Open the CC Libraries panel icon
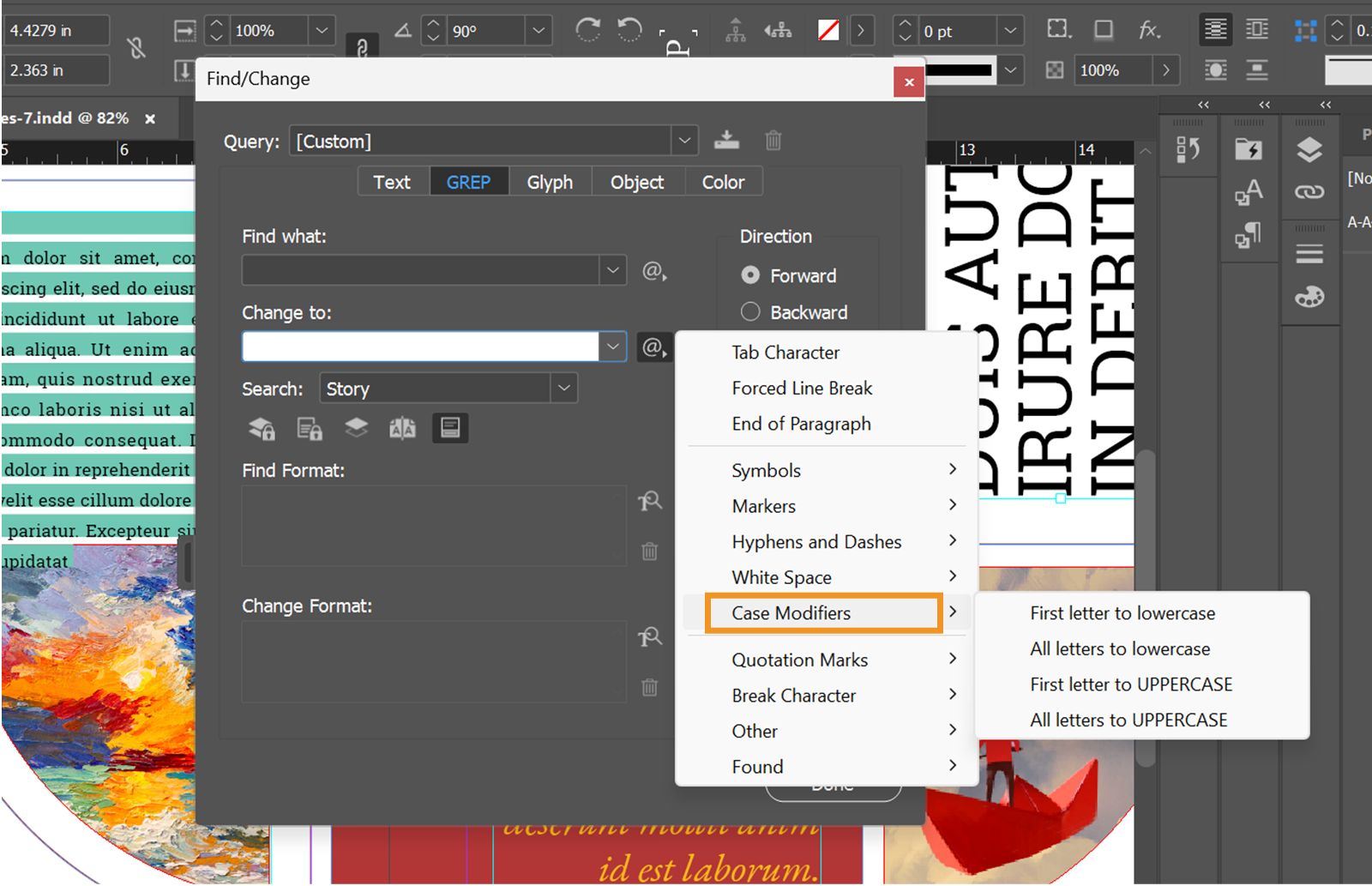Screen dimensions: 1372x886 tap(1249, 150)
